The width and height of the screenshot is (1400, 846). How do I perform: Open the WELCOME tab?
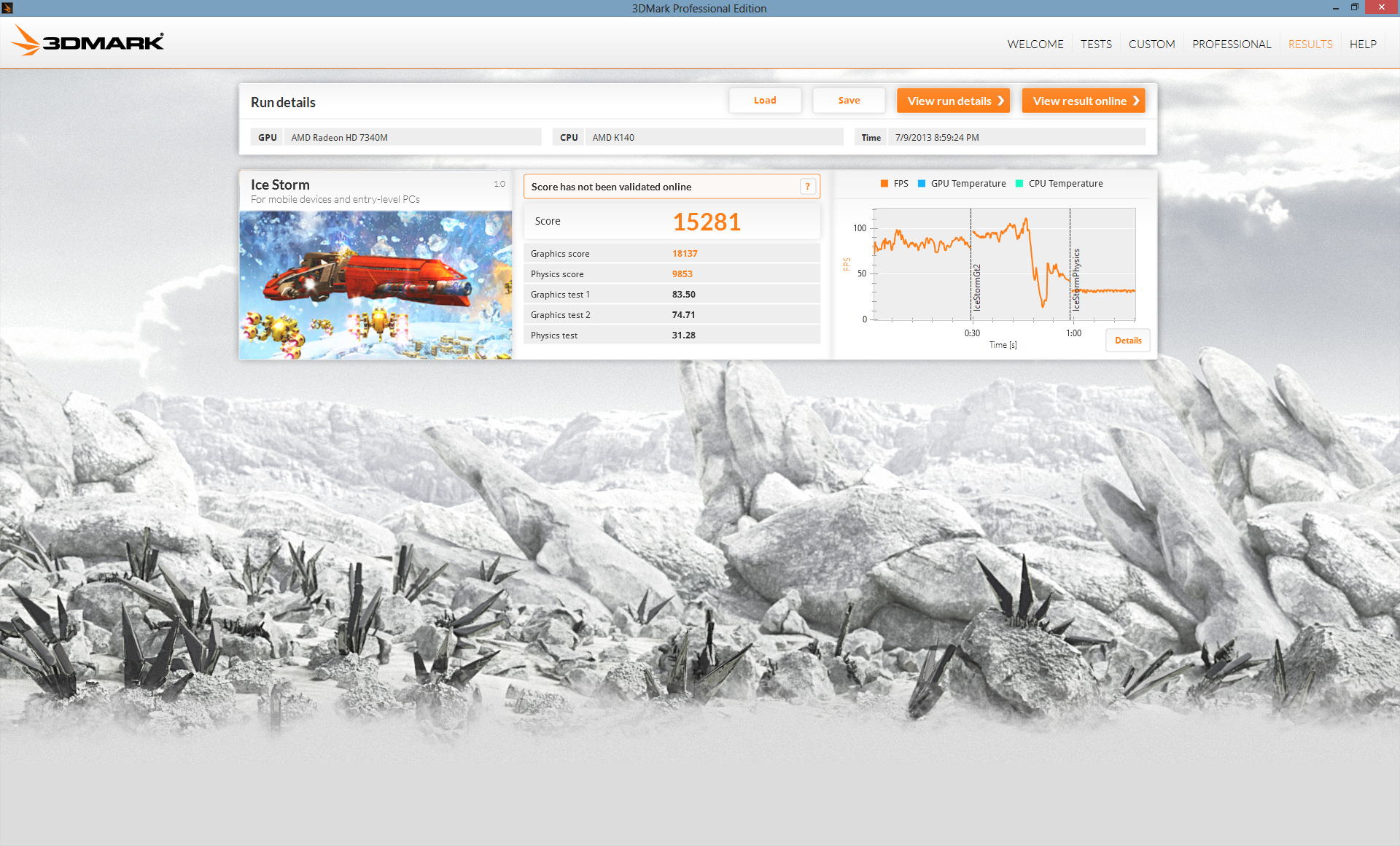[x=1035, y=44]
